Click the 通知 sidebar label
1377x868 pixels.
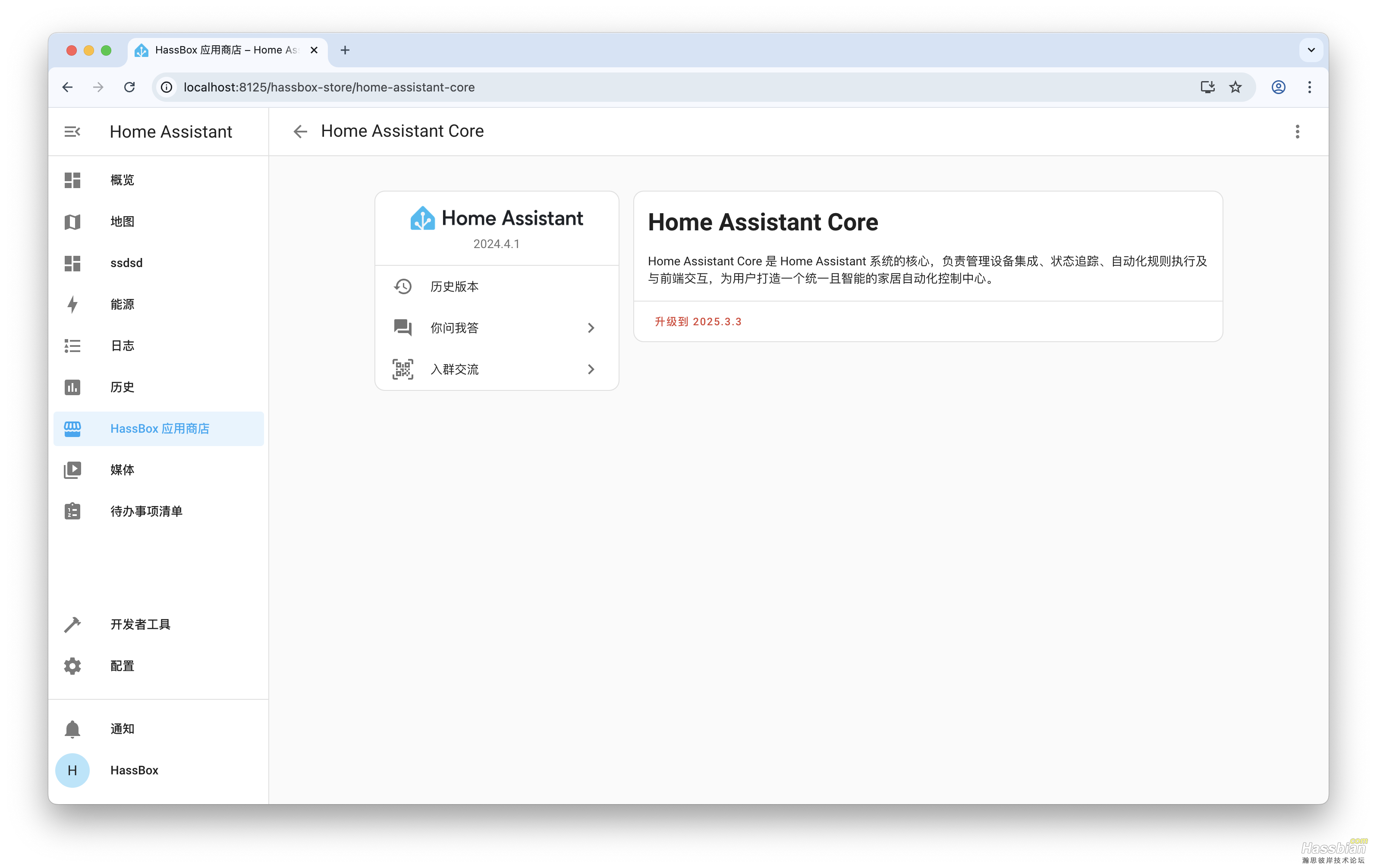(x=123, y=729)
